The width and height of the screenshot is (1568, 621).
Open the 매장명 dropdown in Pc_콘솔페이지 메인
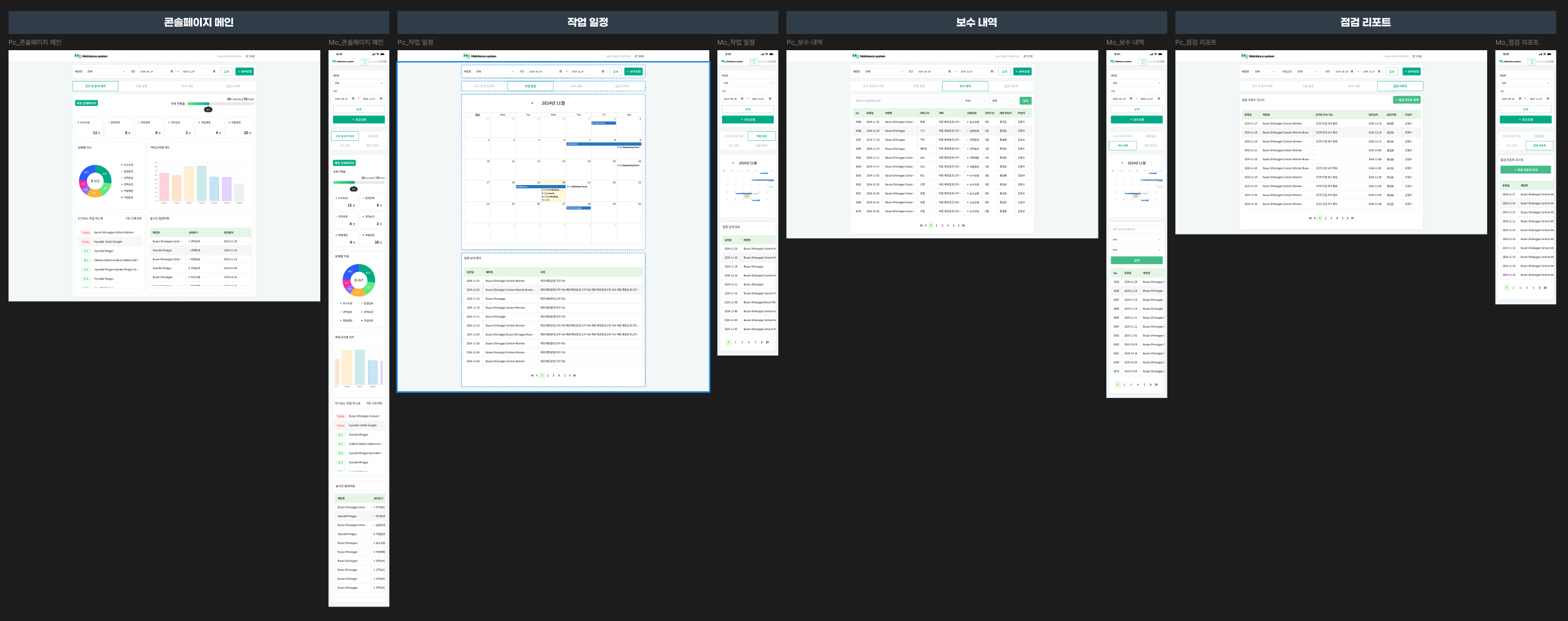106,71
